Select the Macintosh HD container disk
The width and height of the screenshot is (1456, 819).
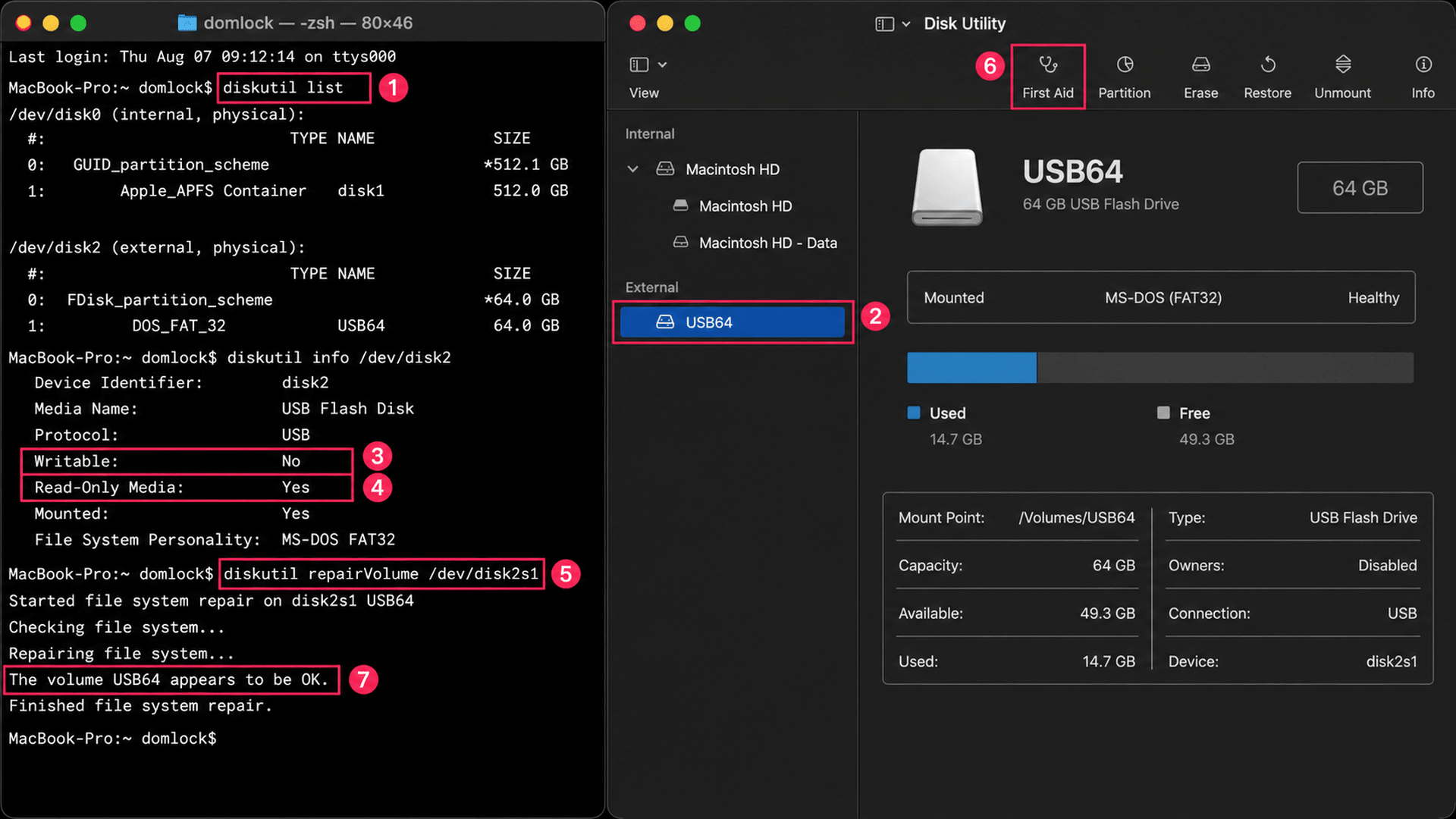(733, 169)
